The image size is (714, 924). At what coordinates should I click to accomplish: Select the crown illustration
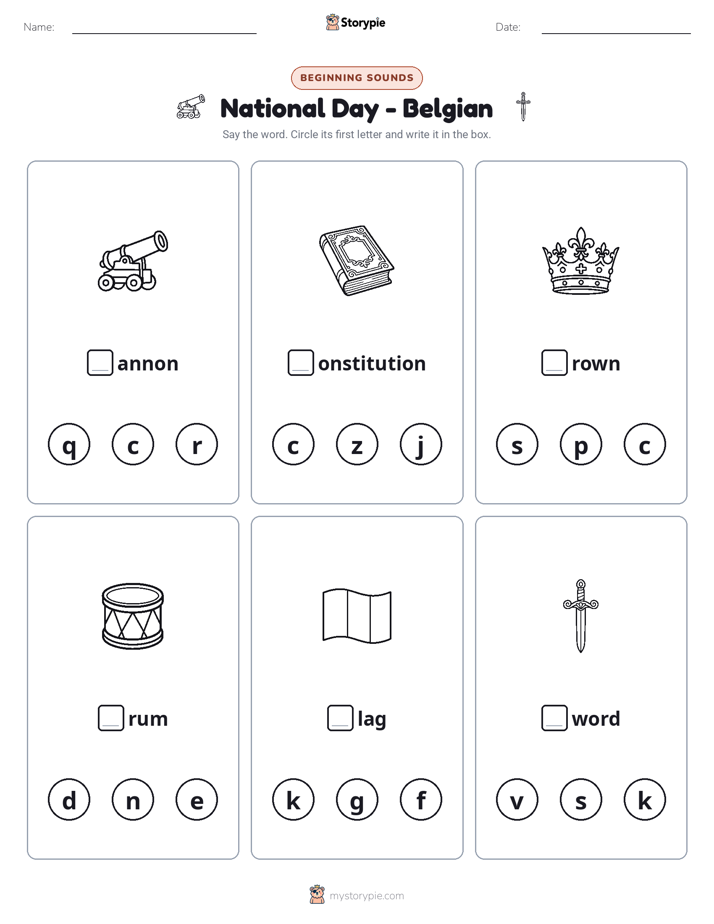coord(580,260)
